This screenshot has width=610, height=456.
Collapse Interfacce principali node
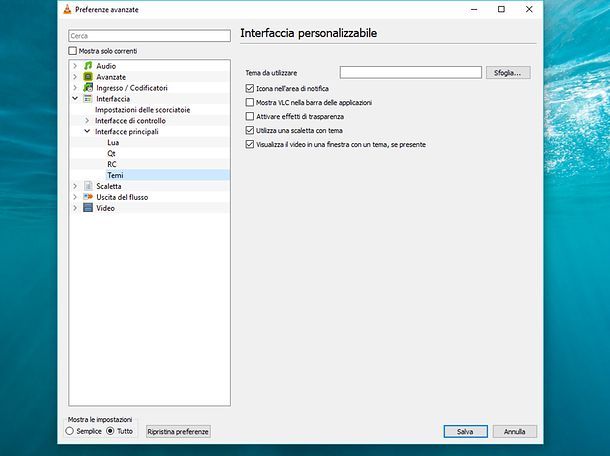pos(87,132)
